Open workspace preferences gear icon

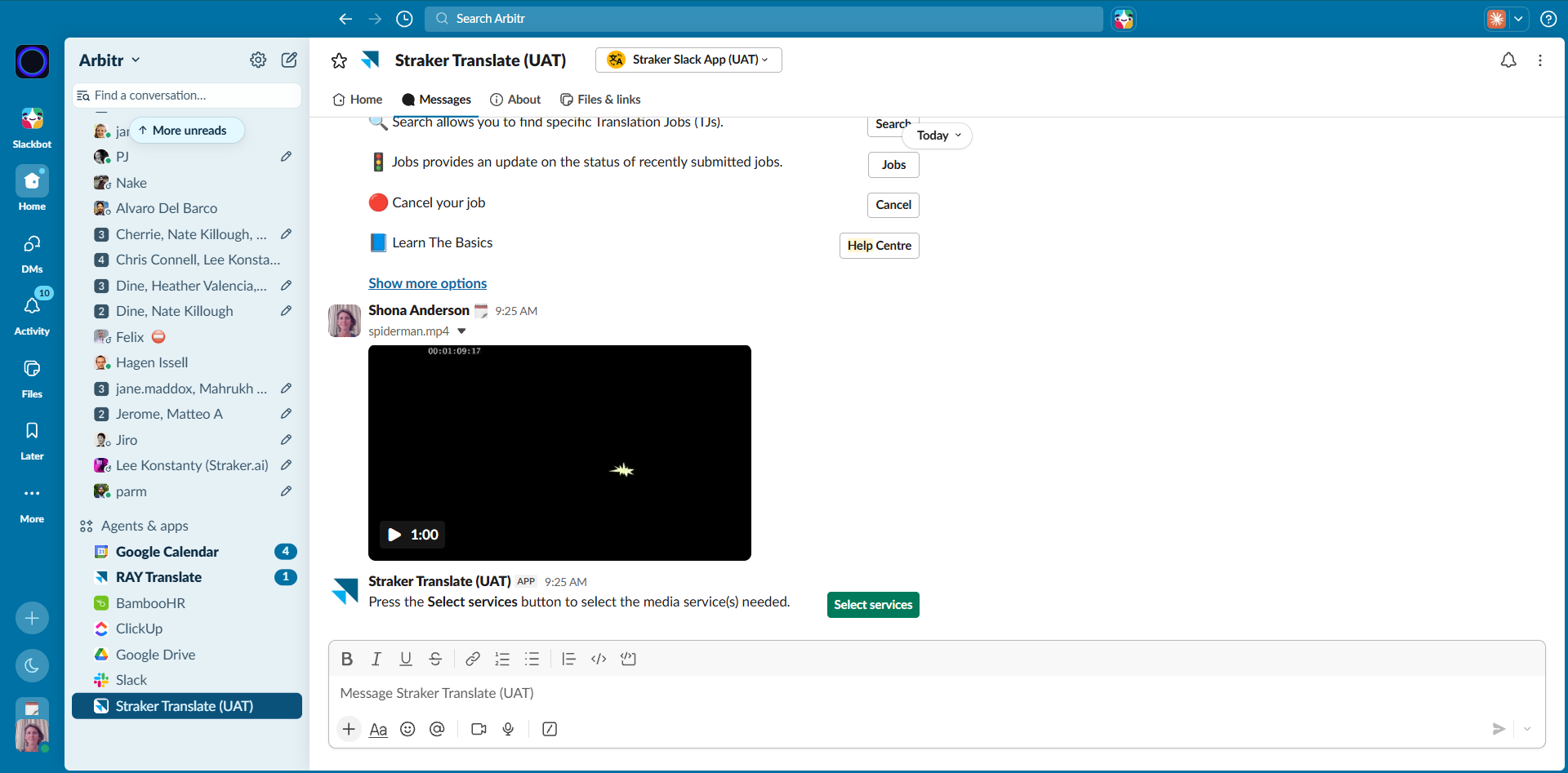pos(258,60)
